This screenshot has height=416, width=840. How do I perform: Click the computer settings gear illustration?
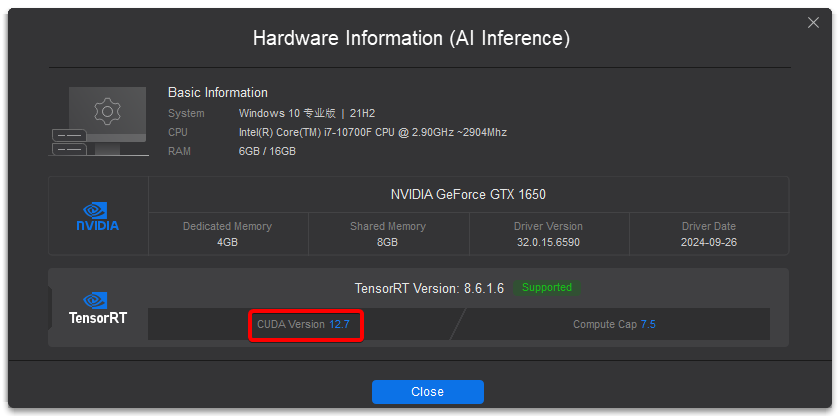click(x=107, y=111)
